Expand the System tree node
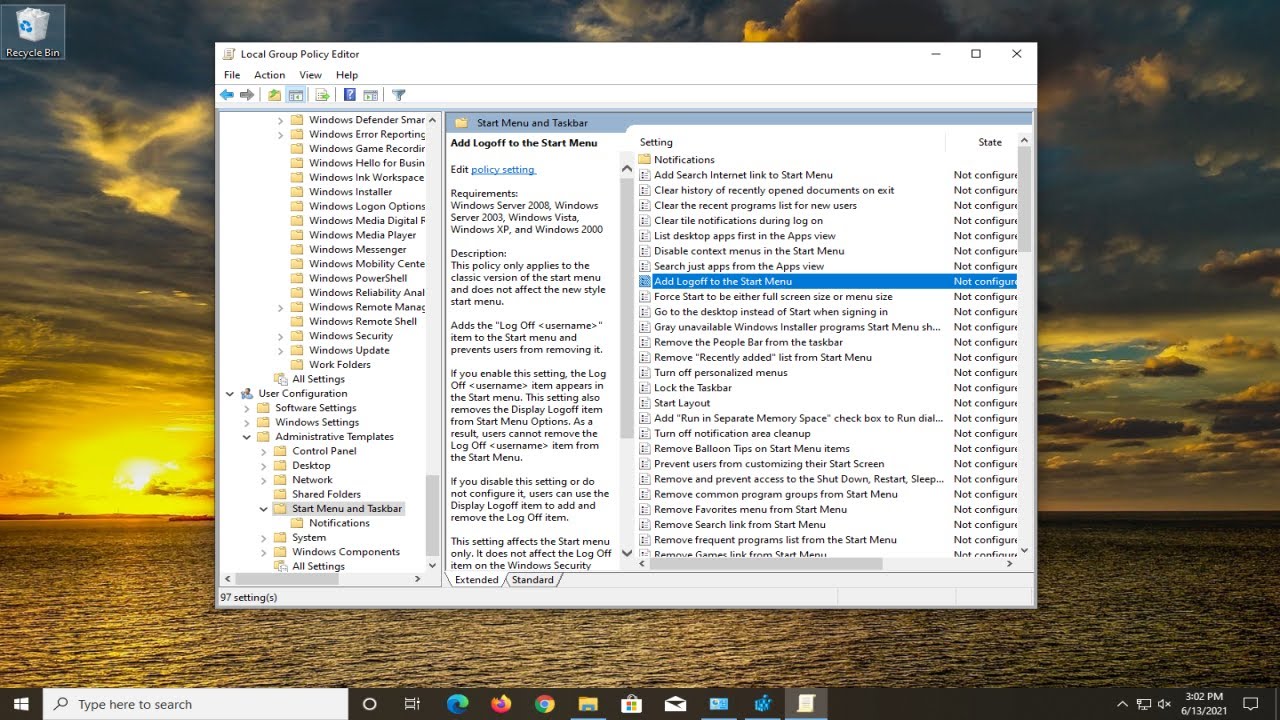The image size is (1280, 720). 265,538
